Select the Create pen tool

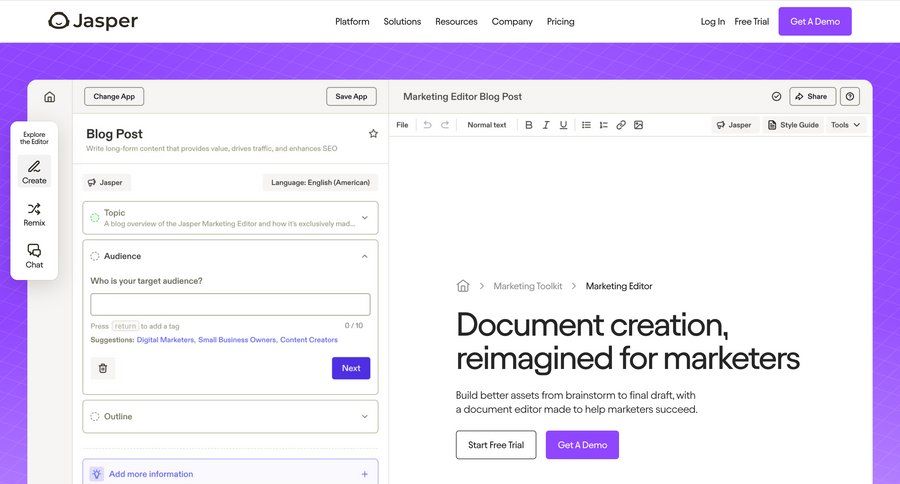(x=34, y=171)
